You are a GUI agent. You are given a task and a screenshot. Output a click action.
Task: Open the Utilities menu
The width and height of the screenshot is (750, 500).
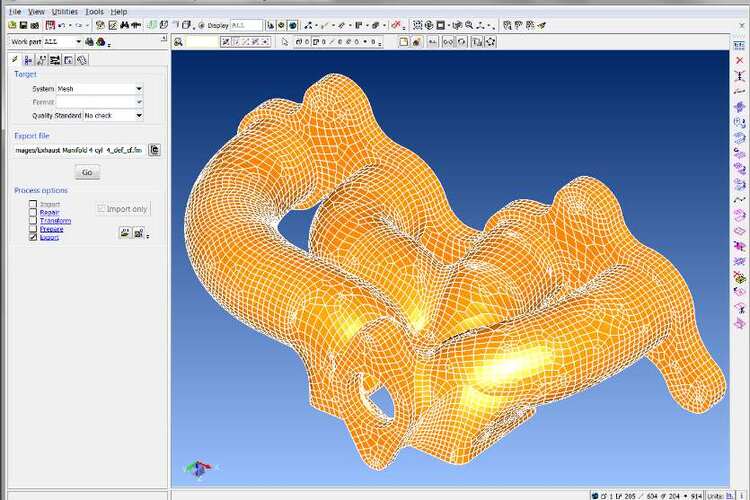(64, 11)
